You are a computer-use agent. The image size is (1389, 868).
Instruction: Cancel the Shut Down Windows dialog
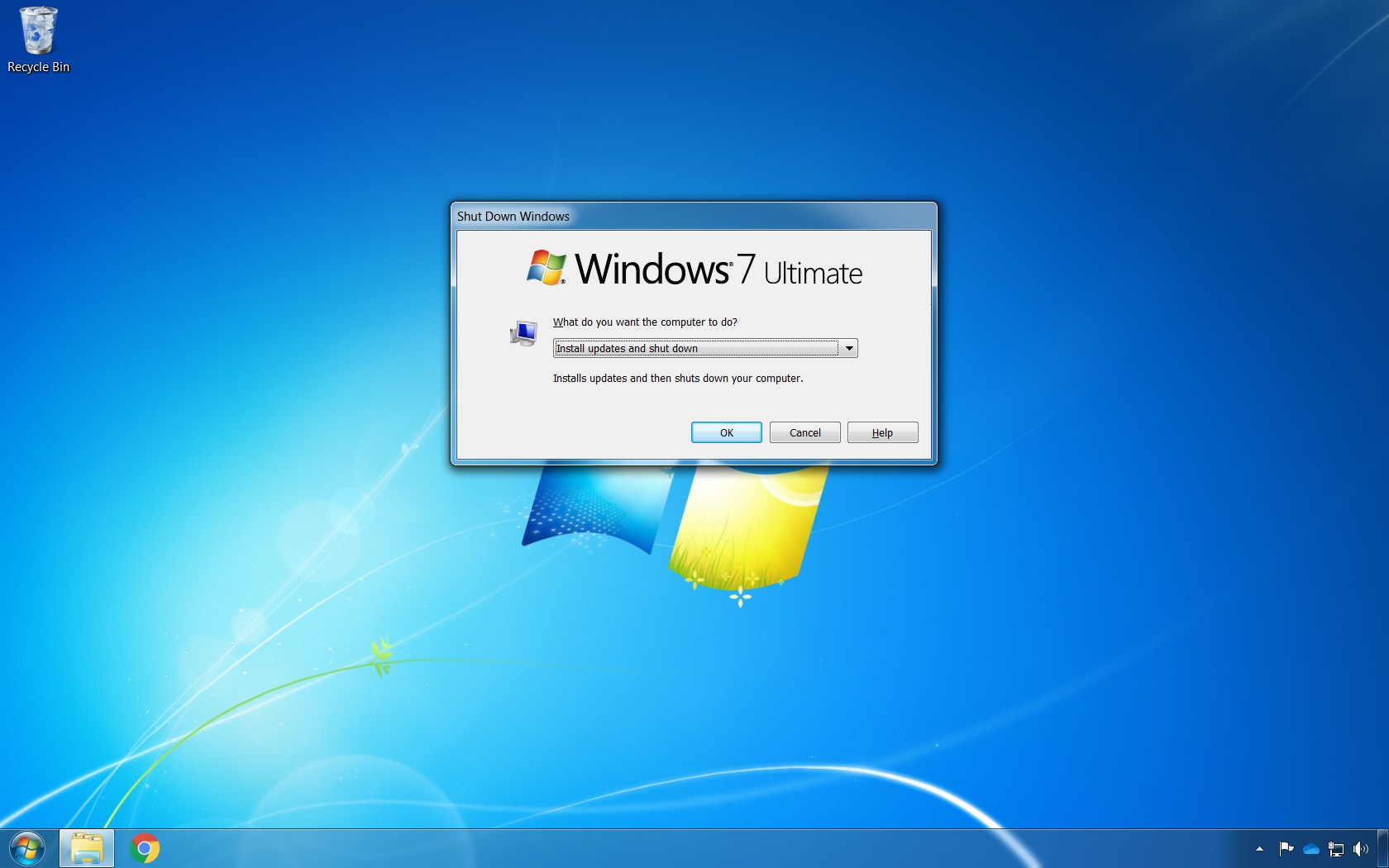[805, 432]
